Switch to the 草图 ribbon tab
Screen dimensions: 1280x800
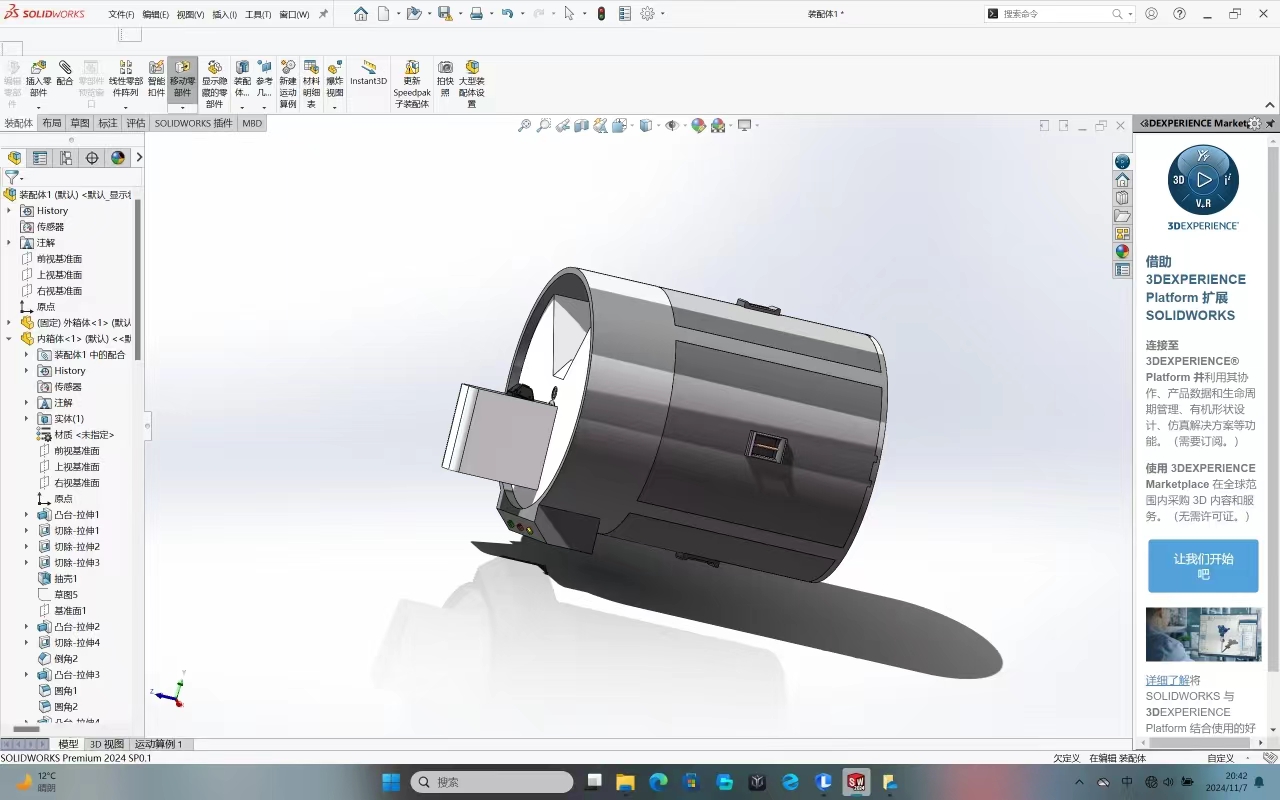80,123
